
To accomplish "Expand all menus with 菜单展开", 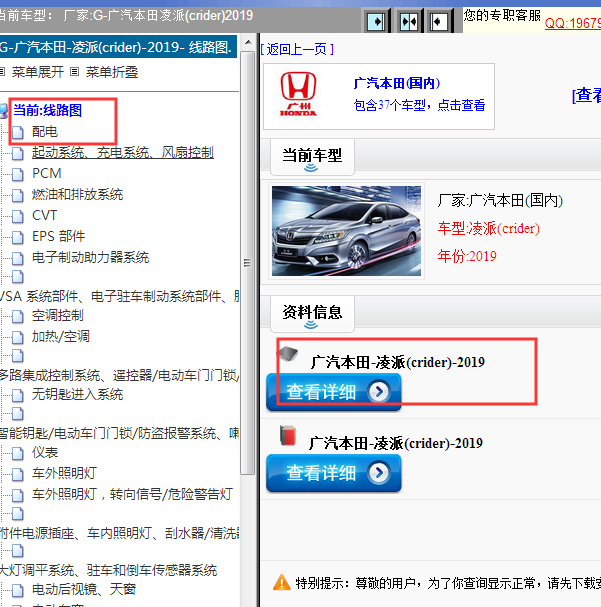I will coord(37,72).
